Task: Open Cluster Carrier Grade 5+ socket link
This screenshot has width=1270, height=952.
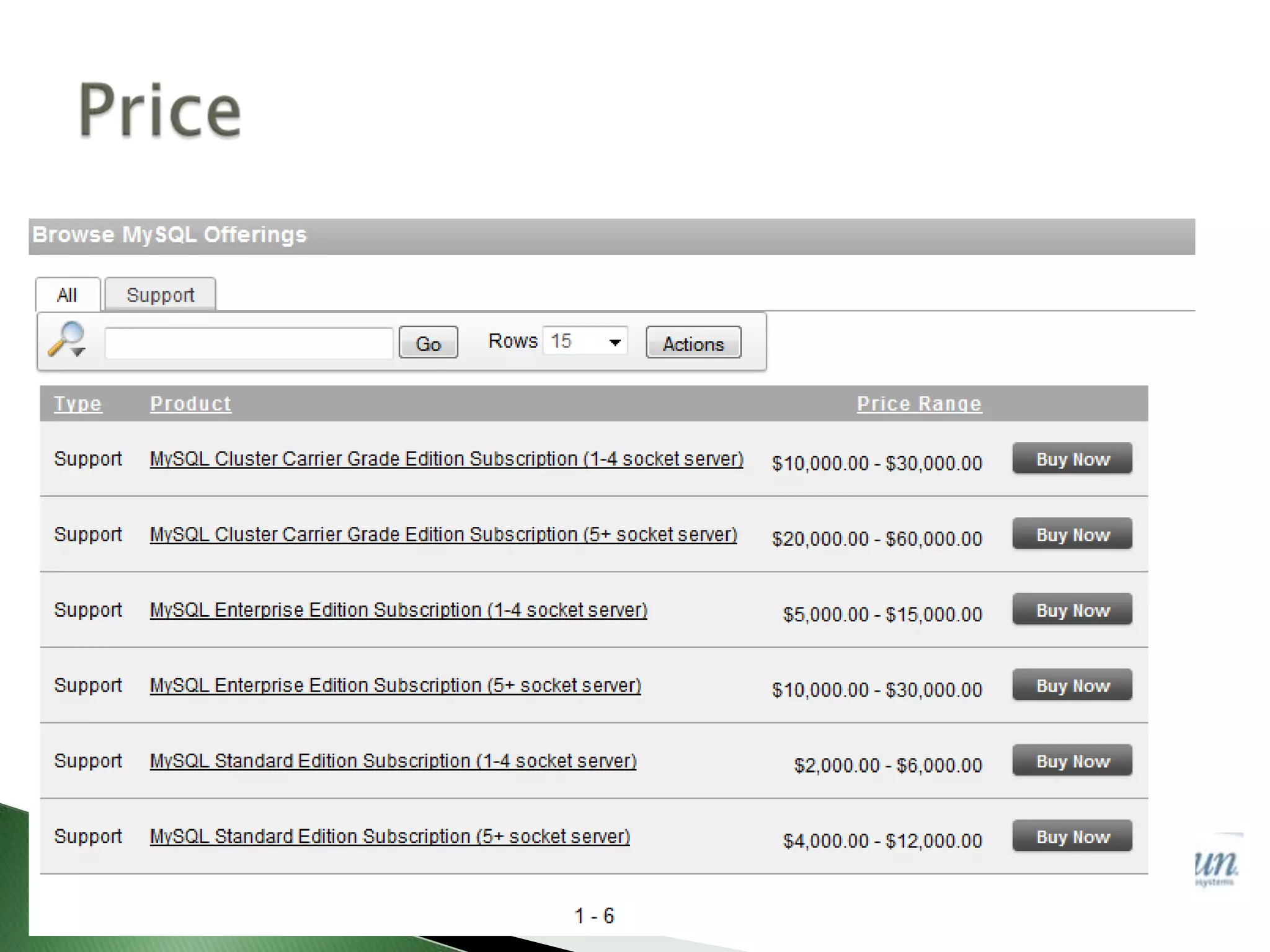Action: (443, 535)
